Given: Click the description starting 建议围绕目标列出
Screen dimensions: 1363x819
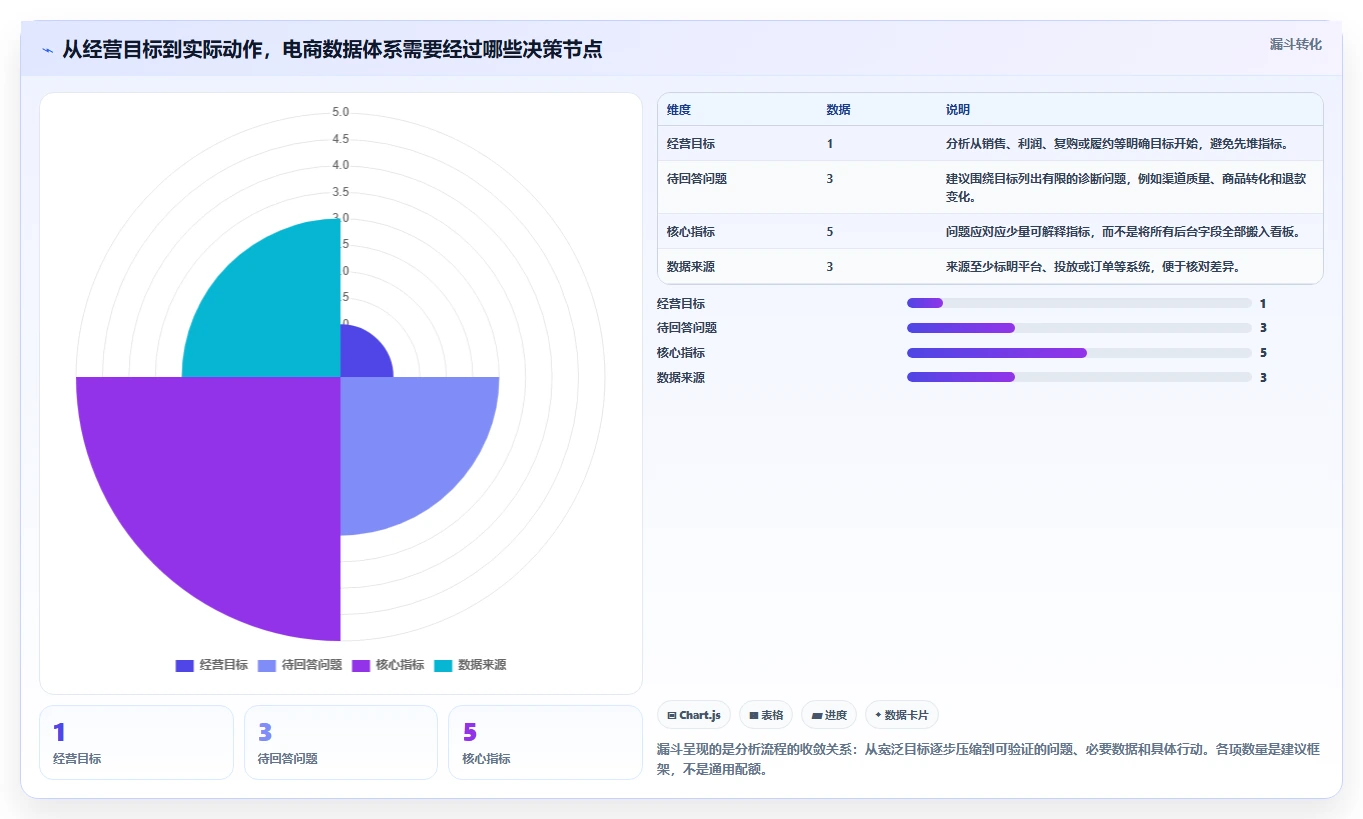Looking at the screenshot, I should tap(1126, 188).
